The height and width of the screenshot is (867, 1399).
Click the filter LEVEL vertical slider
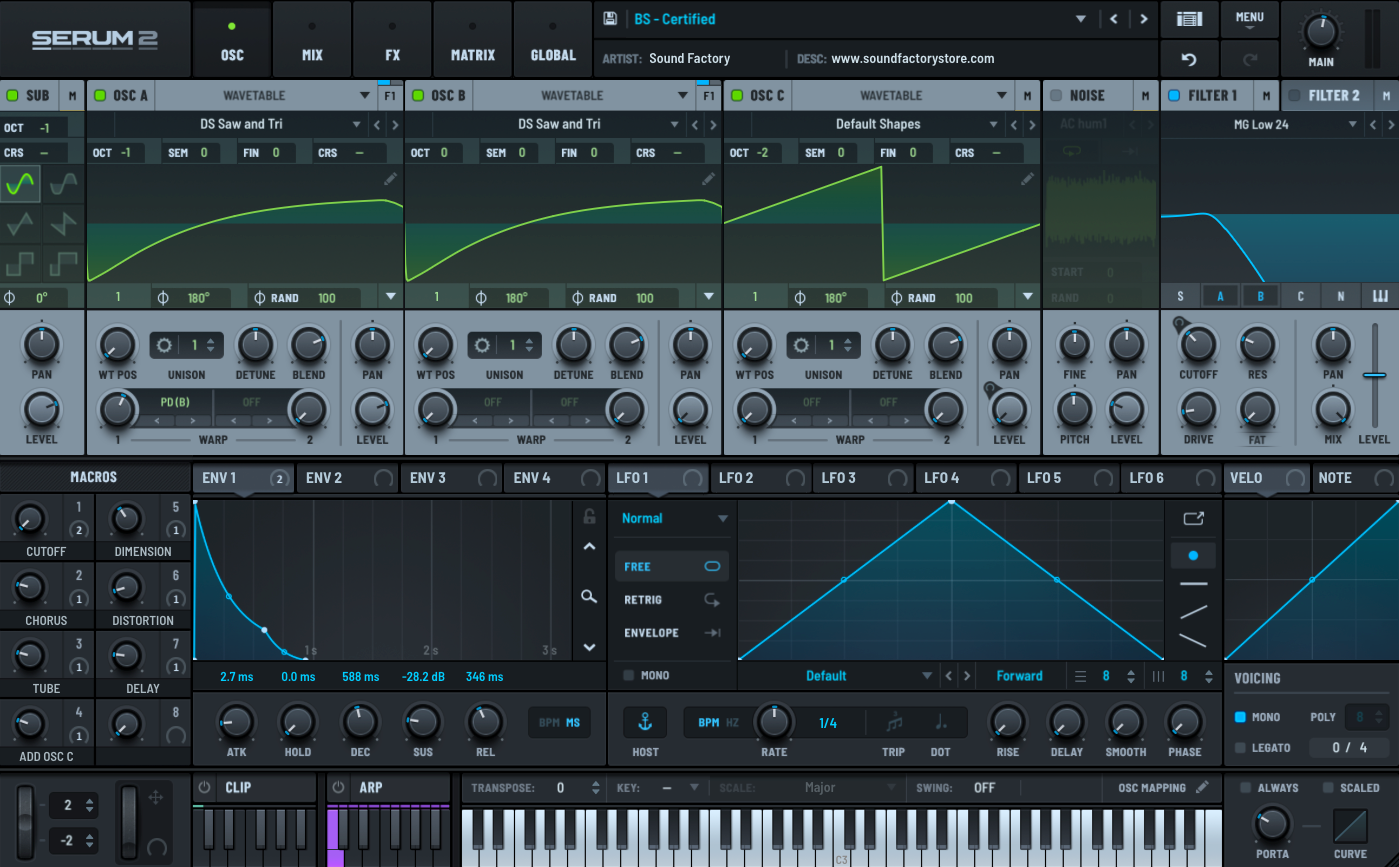(x=1374, y=375)
